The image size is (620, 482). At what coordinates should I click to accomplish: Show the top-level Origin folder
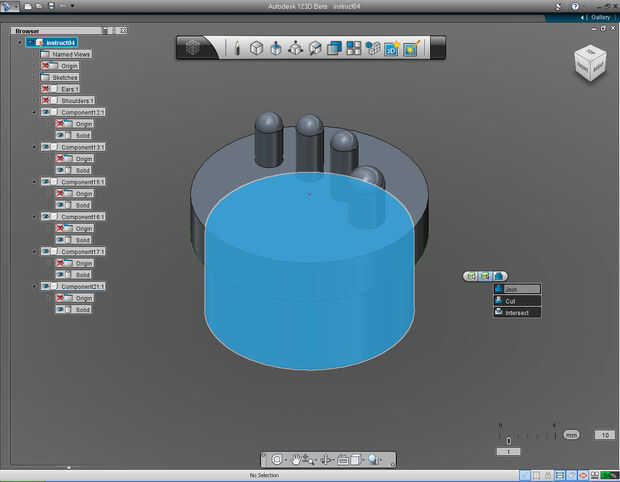click(x=45, y=66)
